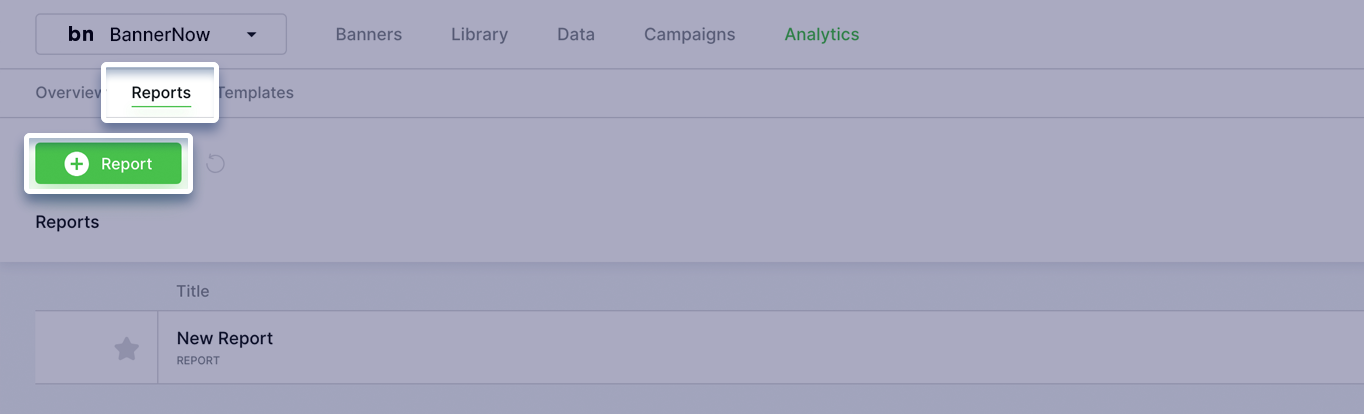Refresh the reports list with the reload icon
Image resolution: width=1364 pixels, height=414 pixels.
(215, 163)
